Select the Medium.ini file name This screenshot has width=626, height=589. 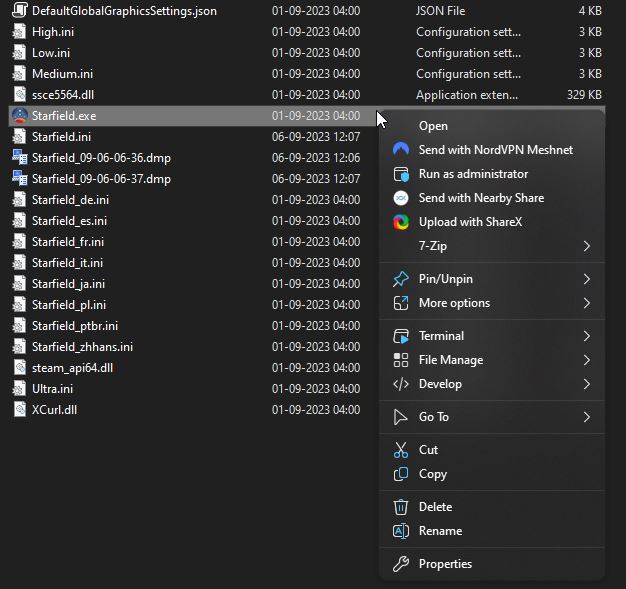pos(63,74)
